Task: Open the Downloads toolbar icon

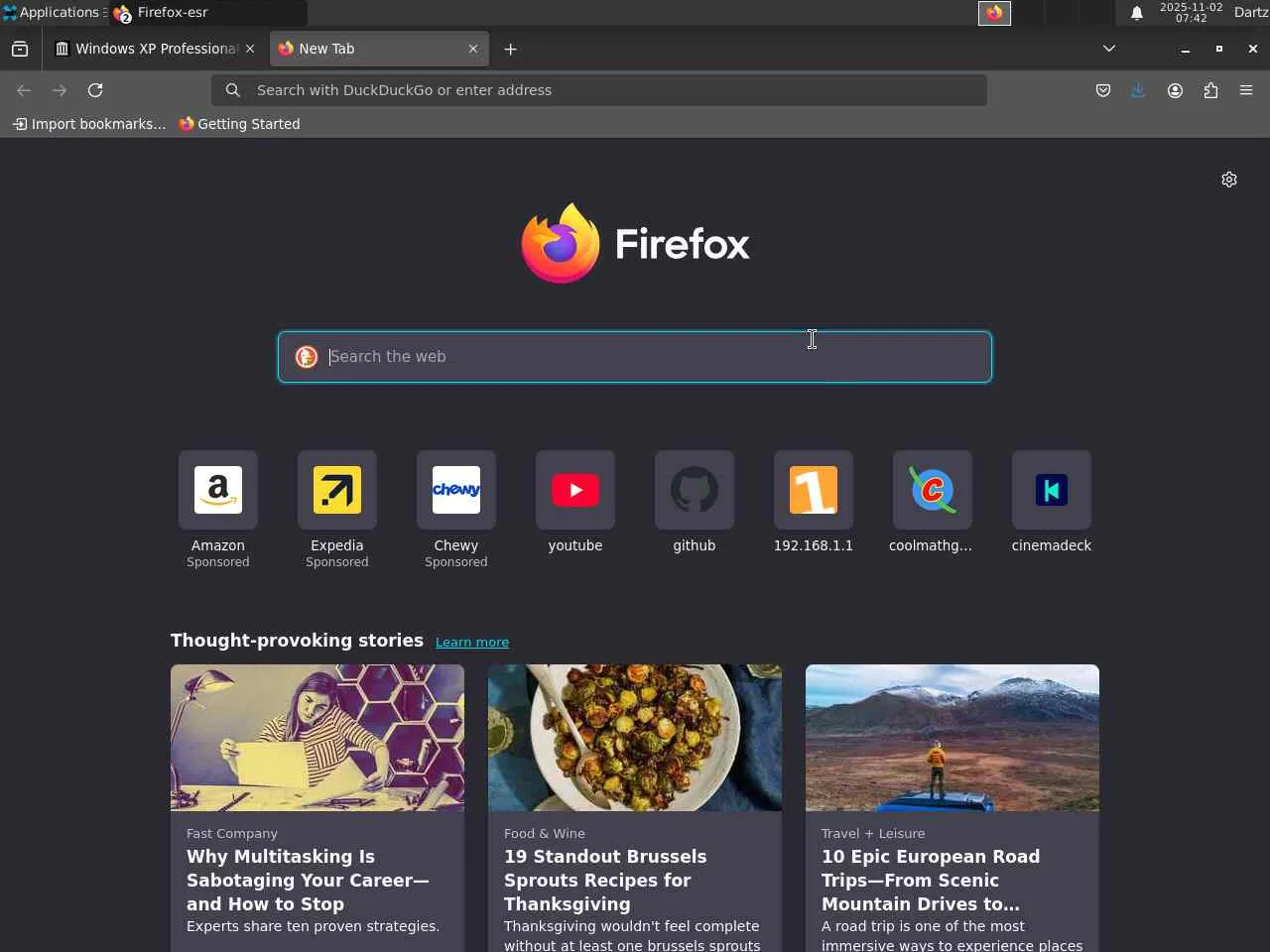Action: pyautogui.click(x=1138, y=90)
